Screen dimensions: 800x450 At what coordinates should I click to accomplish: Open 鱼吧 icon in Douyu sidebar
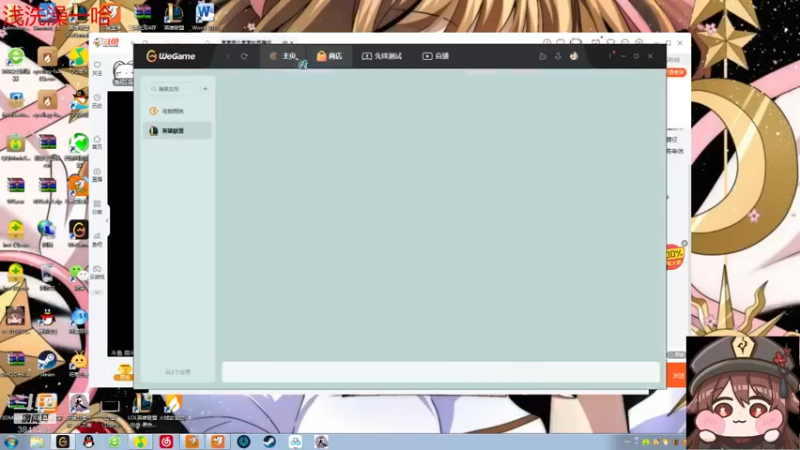[97, 240]
